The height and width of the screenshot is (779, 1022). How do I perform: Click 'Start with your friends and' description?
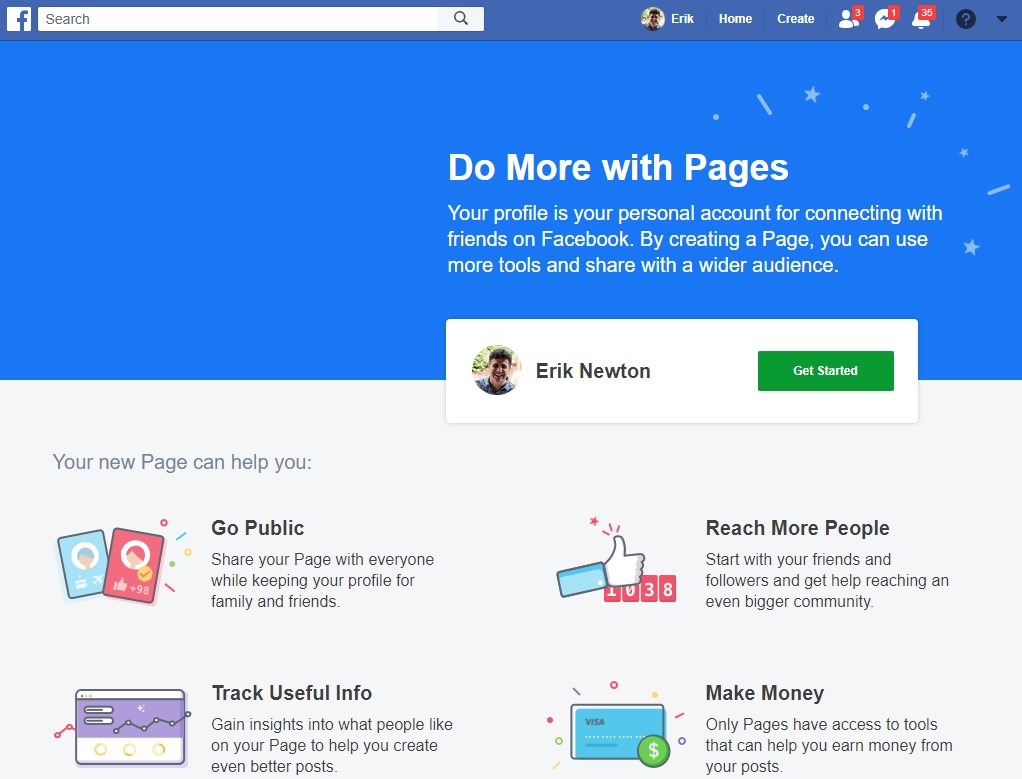click(827, 580)
